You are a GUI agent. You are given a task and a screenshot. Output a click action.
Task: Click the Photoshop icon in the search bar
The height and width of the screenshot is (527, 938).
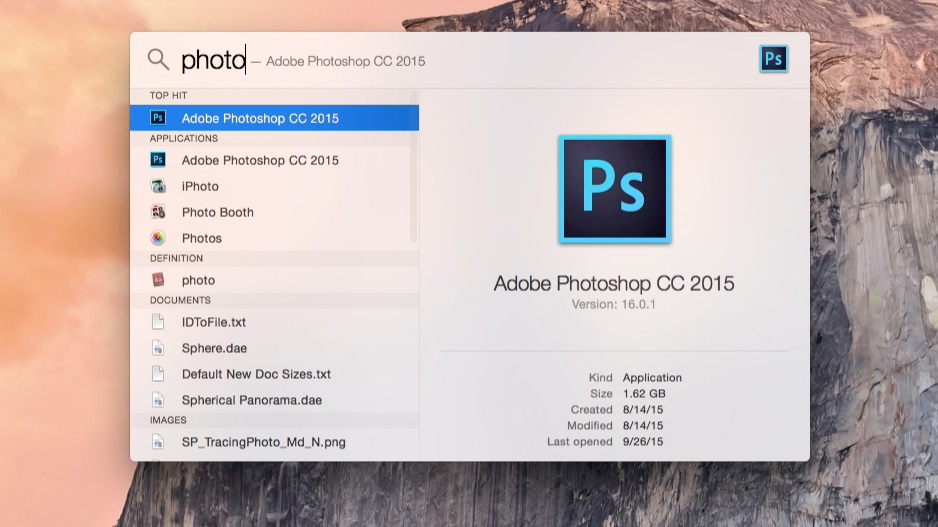773,59
